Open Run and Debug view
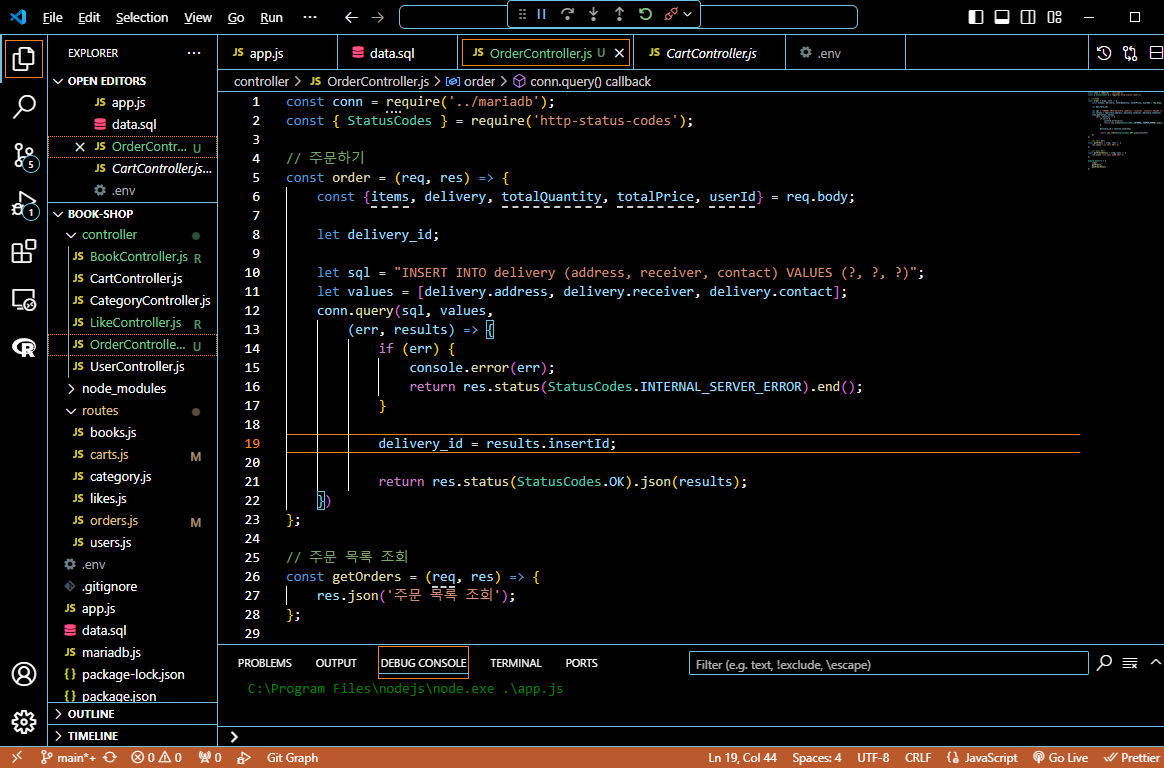Image resolution: width=1164 pixels, height=768 pixels. click(x=24, y=204)
